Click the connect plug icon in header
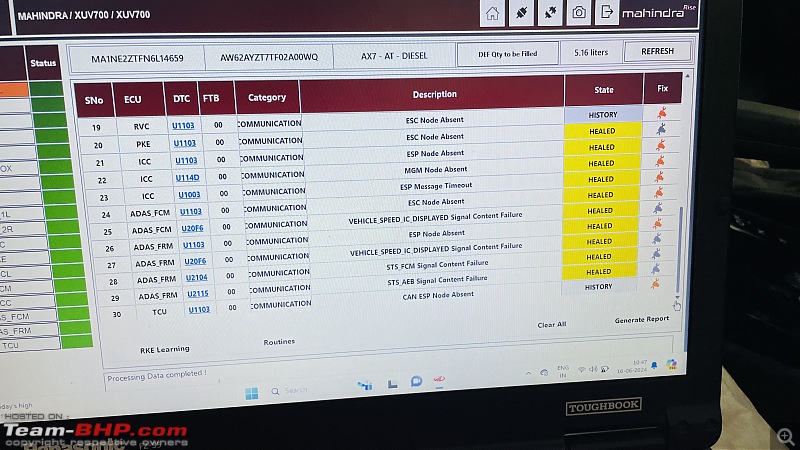800x450 pixels. pyautogui.click(x=521, y=13)
